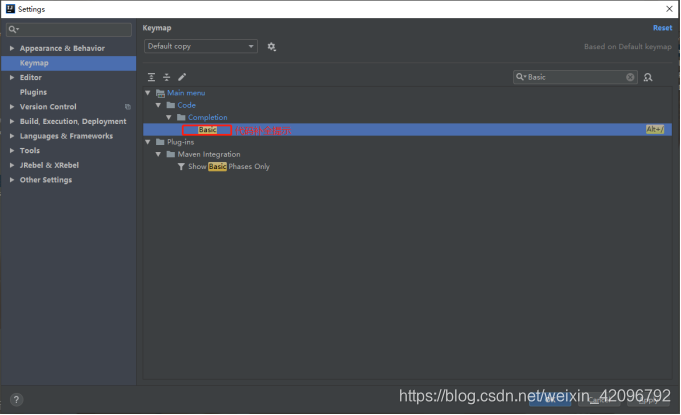Screen dimensions: 681x415
Task: Click the Expand All toolbar icon
Action: pos(151,77)
